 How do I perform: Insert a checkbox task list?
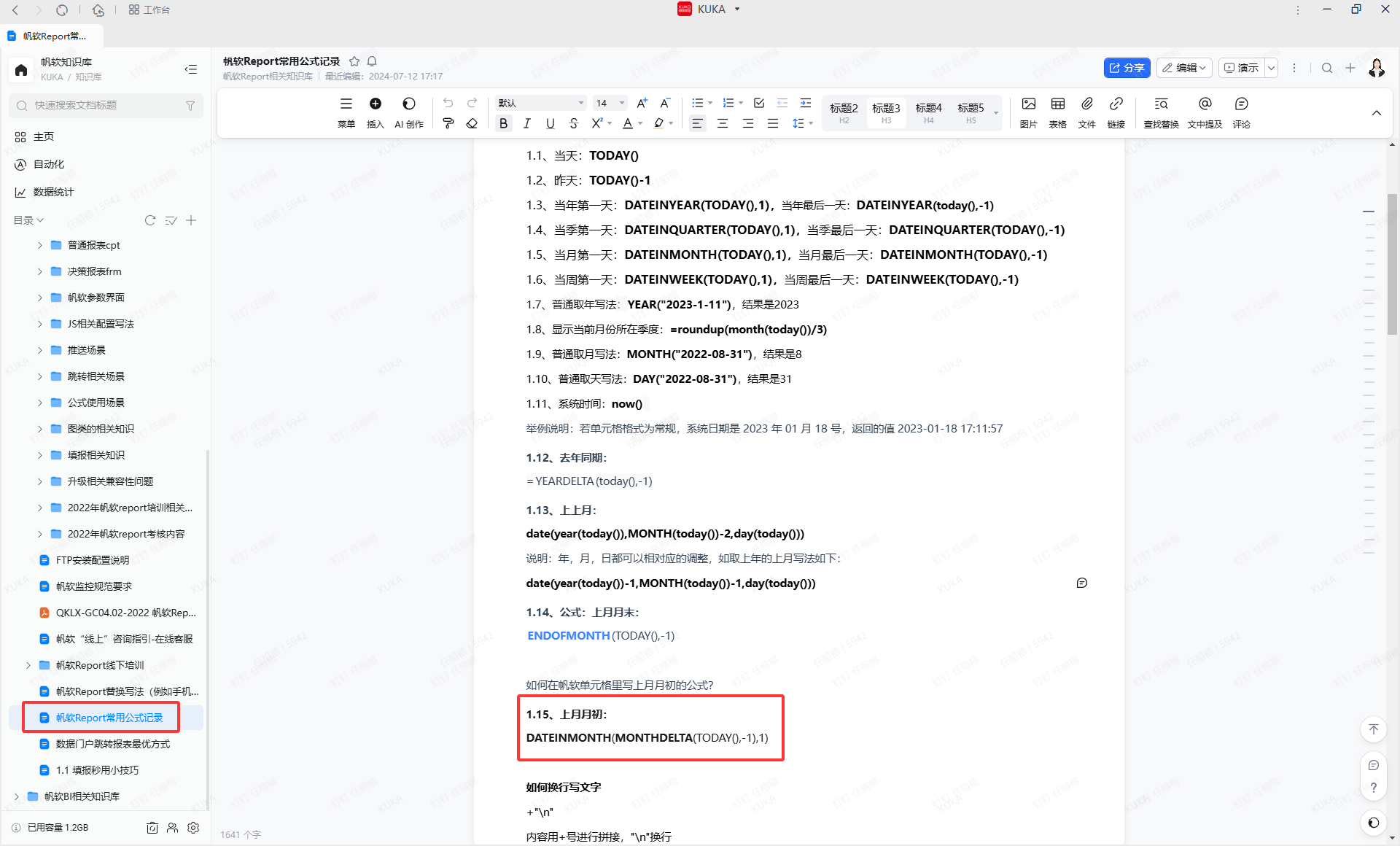(758, 103)
